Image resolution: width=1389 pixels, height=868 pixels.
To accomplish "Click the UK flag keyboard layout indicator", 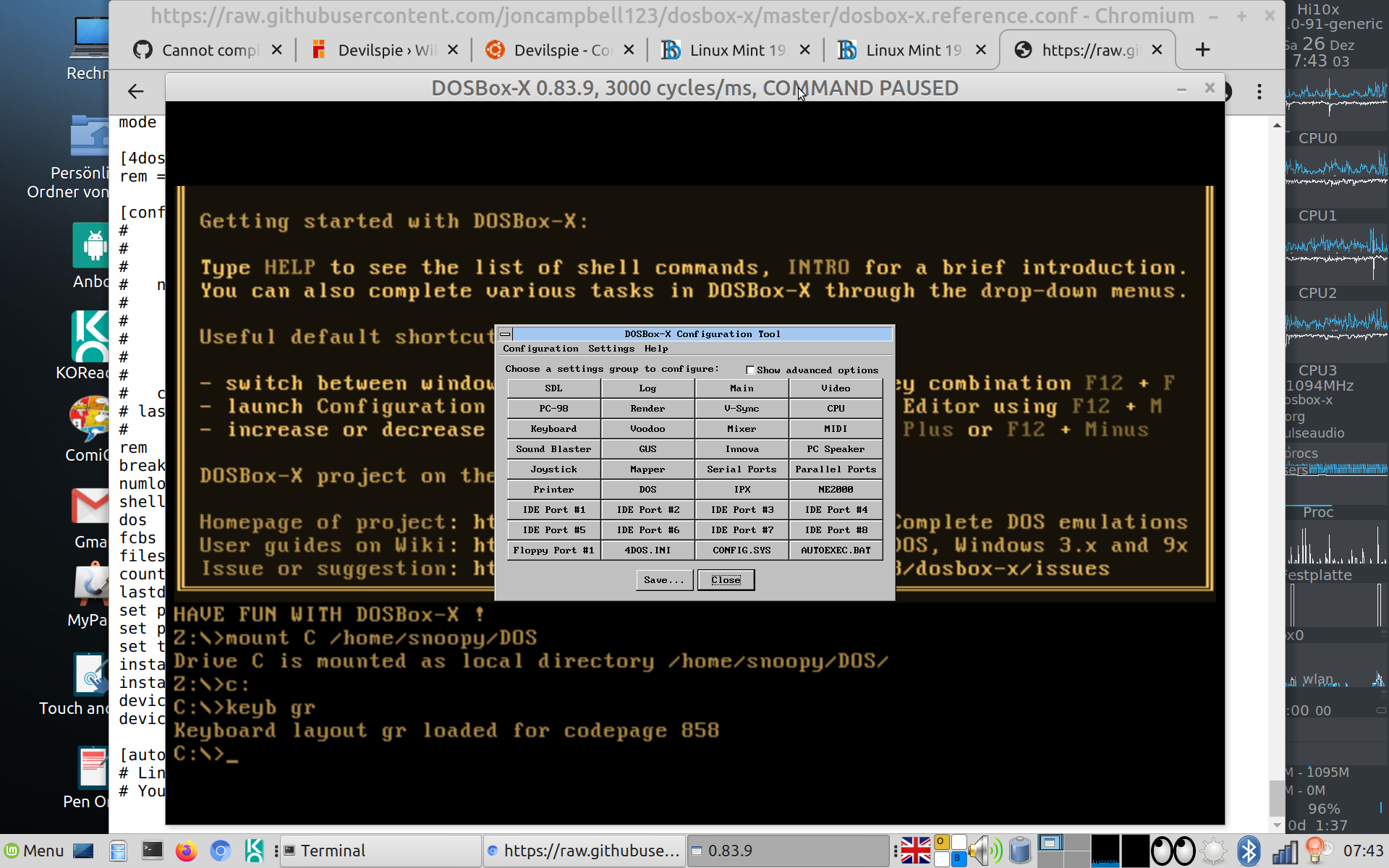I will click(x=915, y=851).
